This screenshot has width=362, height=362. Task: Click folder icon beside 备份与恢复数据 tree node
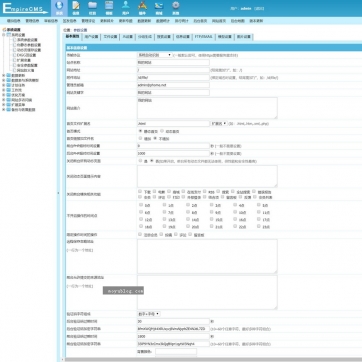tap(8, 109)
